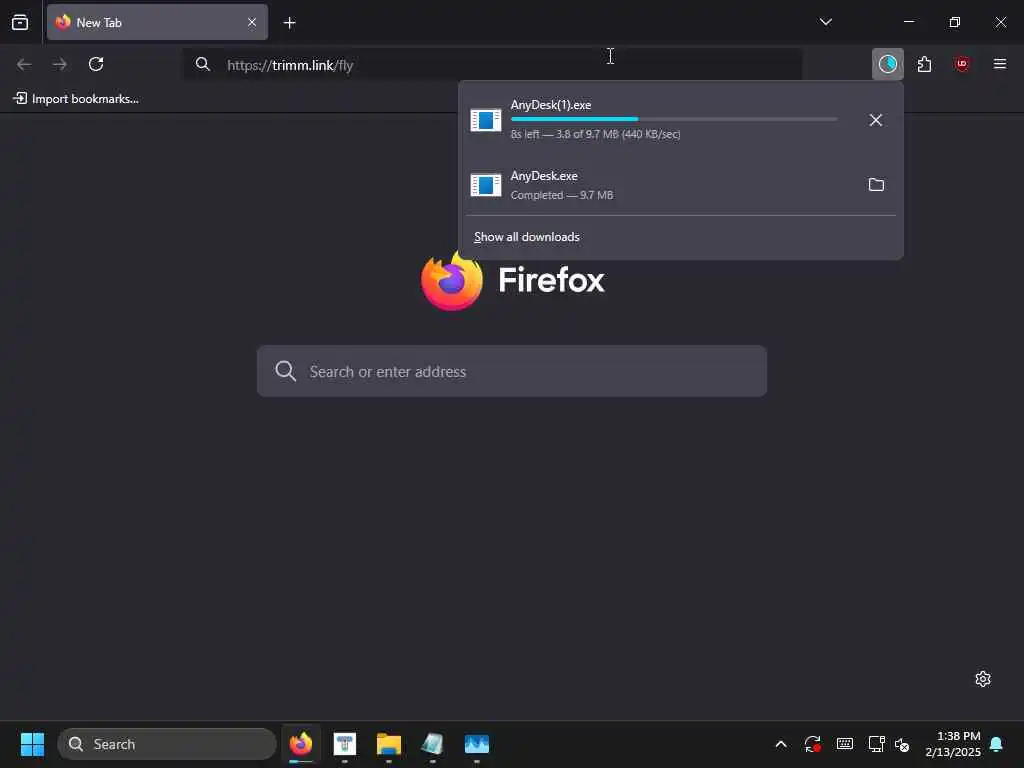Open the Firefox View tab icon

(x=20, y=22)
